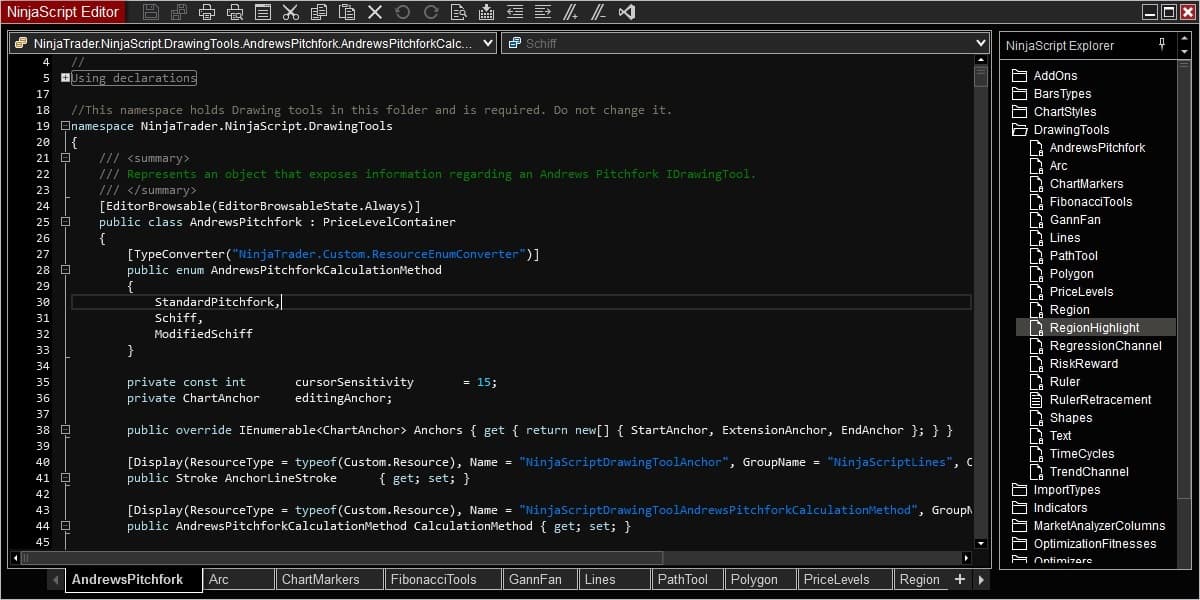Viewport: 1200px width, 600px height.
Task: Switch to the ChartMarkers tab
Action: pos(330,579)
